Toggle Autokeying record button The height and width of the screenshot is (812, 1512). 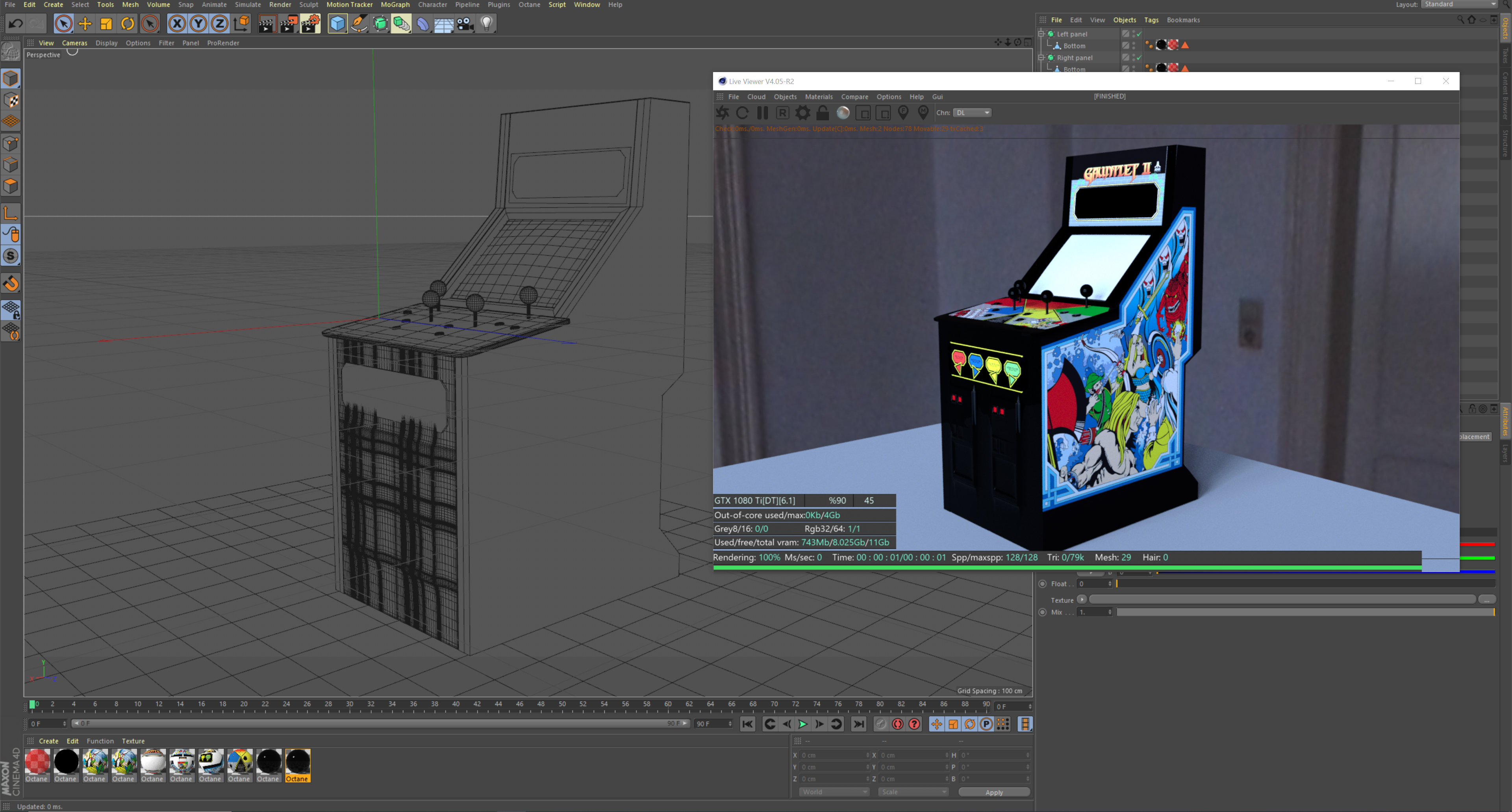click(897, 724)
